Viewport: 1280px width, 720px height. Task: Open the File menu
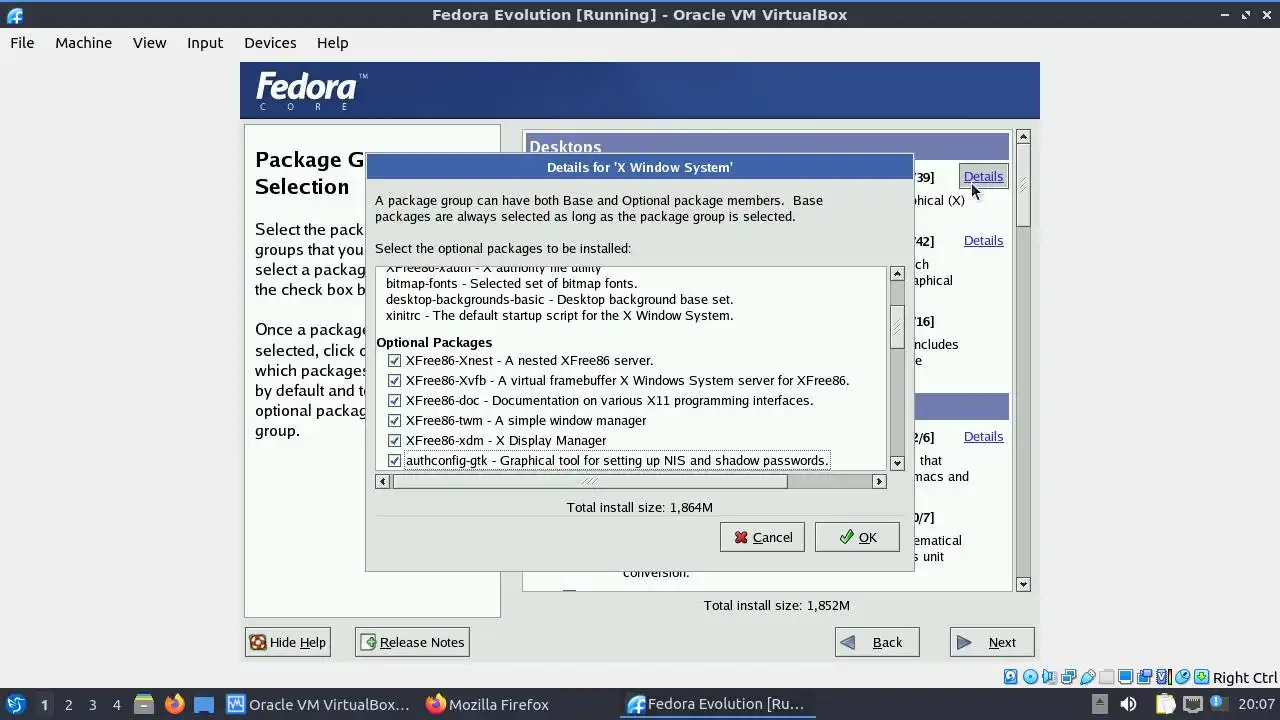click(22, 43)
